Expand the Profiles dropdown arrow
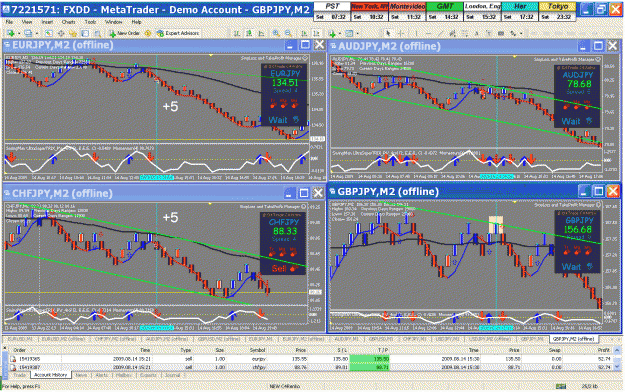The image size is (625, 392). (37, 33)
